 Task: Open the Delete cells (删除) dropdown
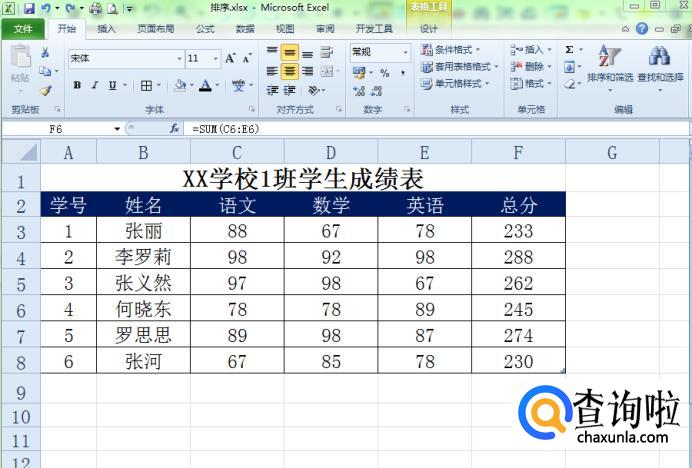(x=531, y=67)
